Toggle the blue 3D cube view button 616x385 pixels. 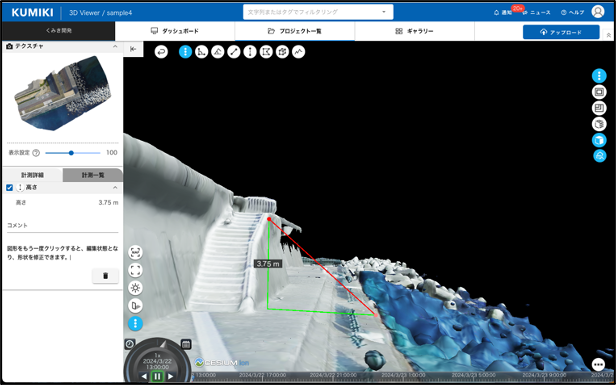coord(599,140)
